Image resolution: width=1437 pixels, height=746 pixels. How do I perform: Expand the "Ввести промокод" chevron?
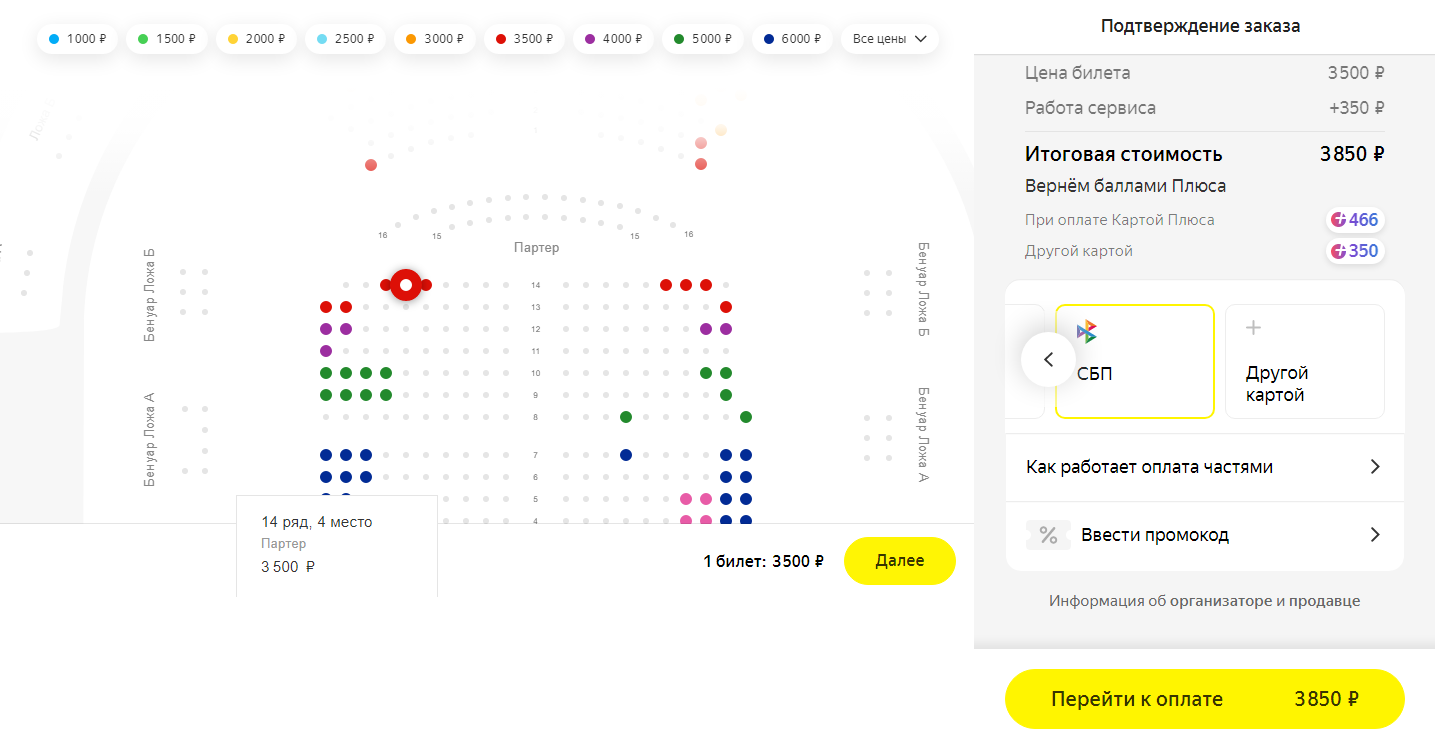click(1375, 535)
